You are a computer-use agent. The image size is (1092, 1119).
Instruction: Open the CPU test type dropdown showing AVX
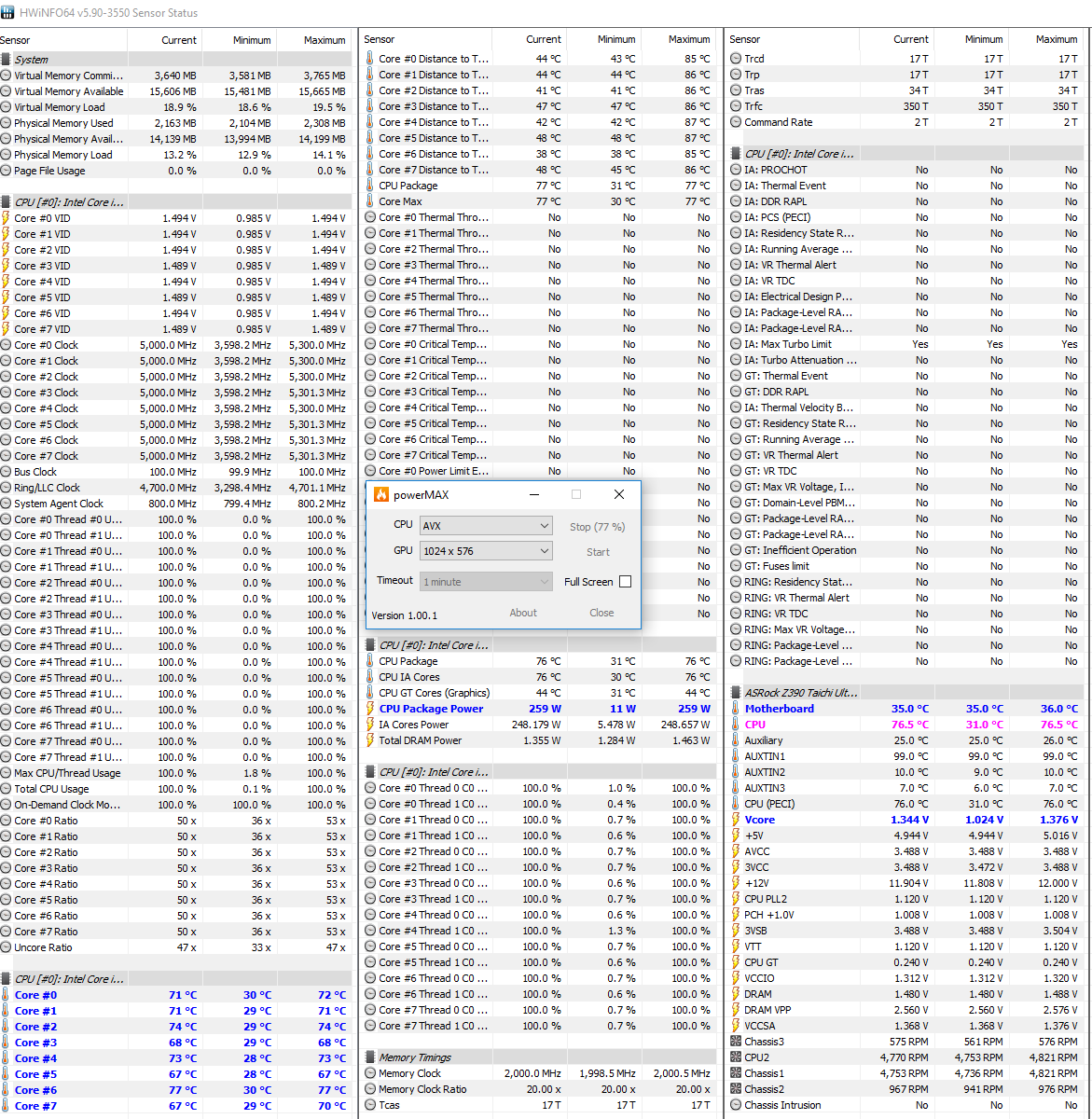tap(486, 526)
